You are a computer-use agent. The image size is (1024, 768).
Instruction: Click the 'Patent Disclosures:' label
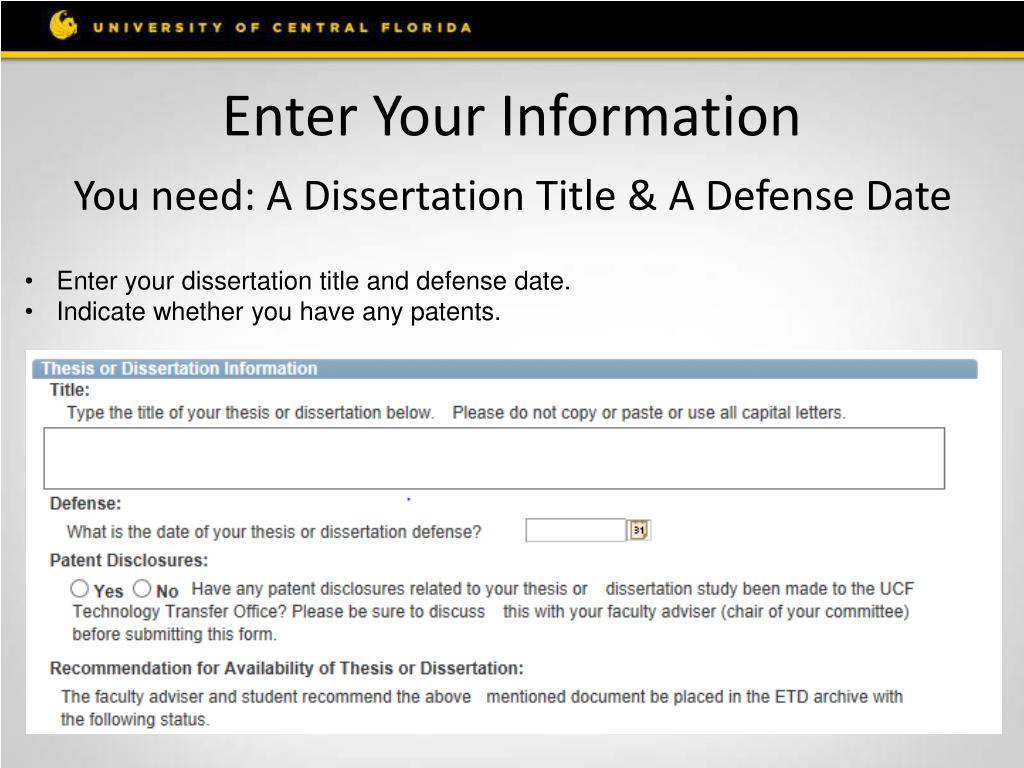[129, 560]
